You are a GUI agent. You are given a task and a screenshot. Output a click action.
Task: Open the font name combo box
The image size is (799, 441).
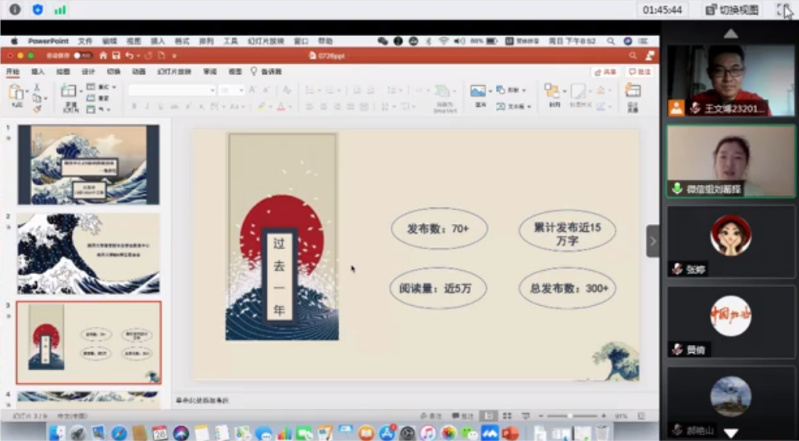click(172, 90)
